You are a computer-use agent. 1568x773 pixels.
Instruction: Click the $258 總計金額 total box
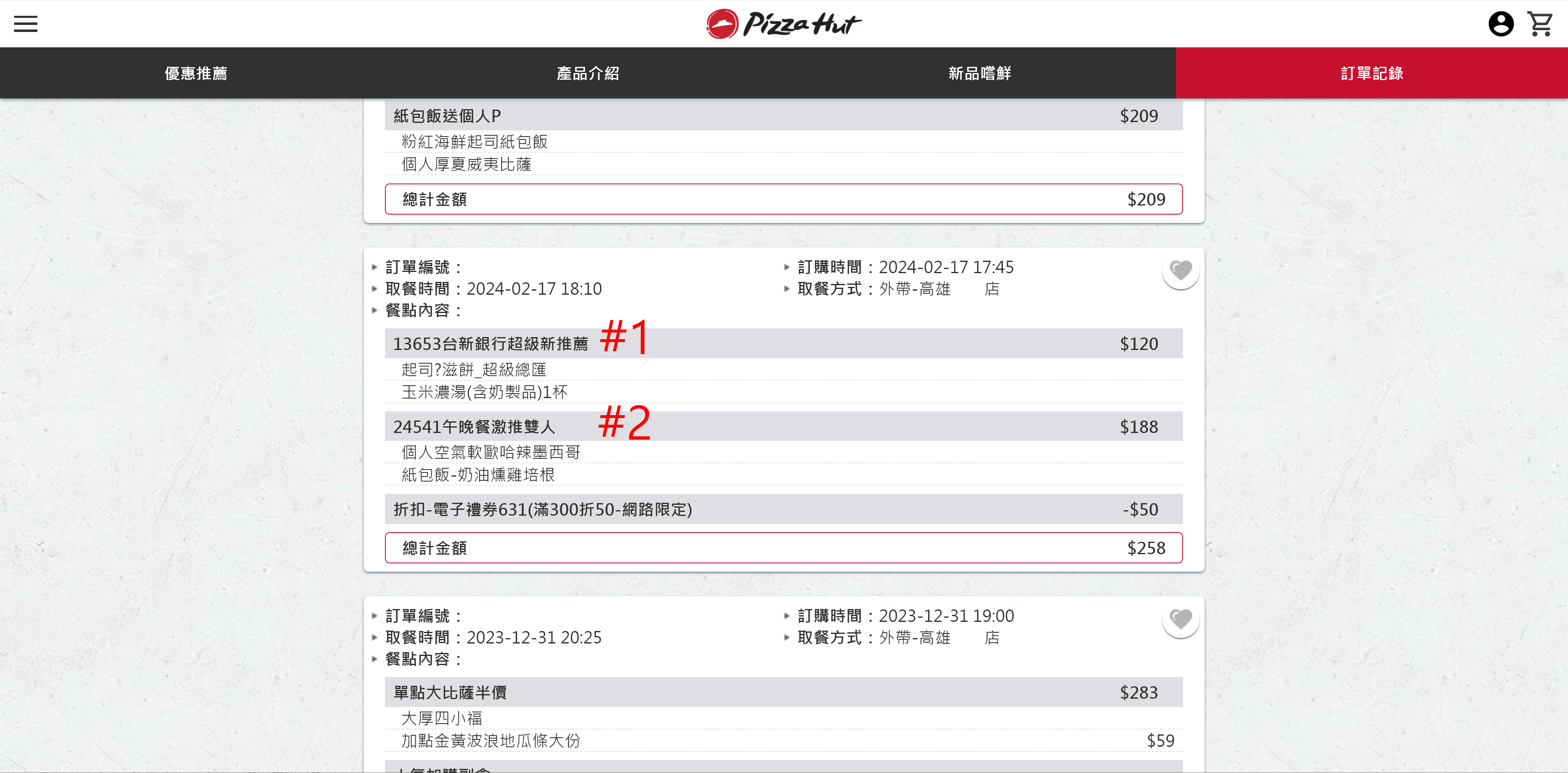pos(783,548)
